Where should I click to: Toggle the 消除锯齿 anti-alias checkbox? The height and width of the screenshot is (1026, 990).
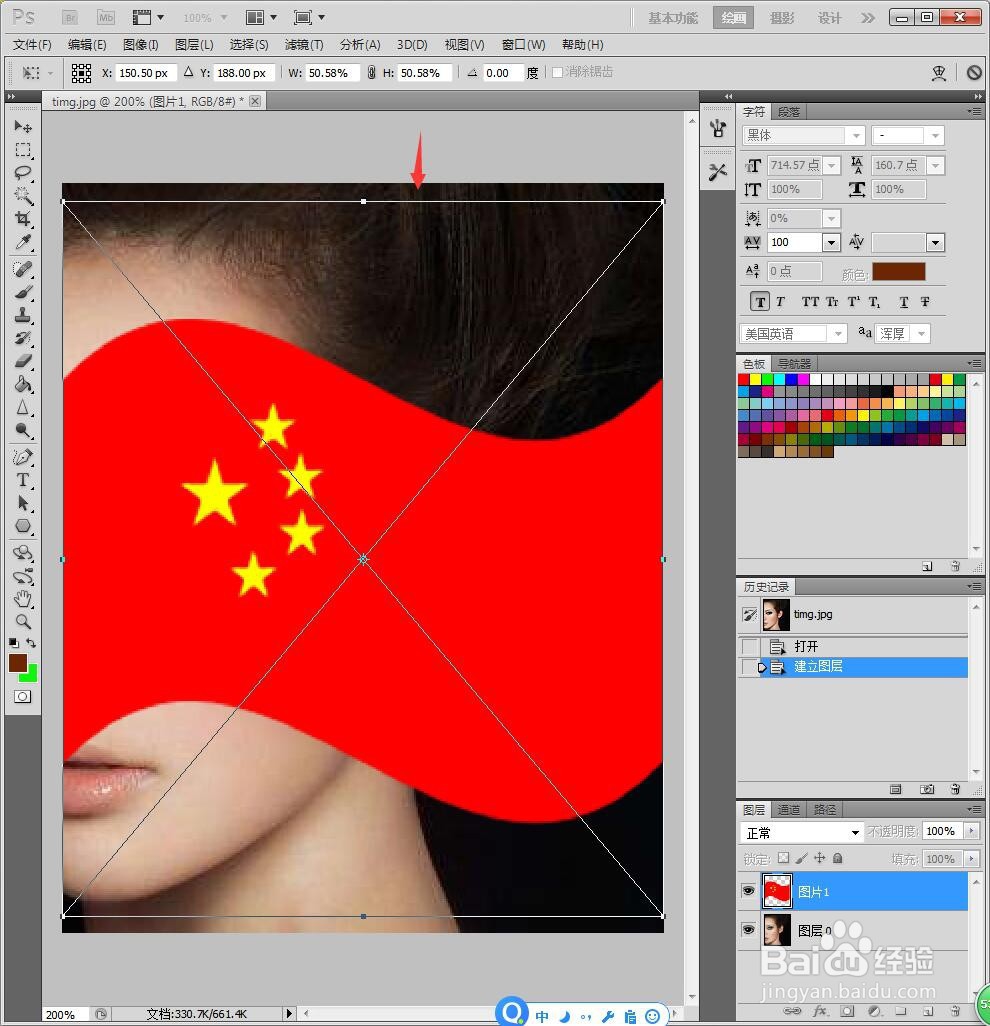coord(557,72)
